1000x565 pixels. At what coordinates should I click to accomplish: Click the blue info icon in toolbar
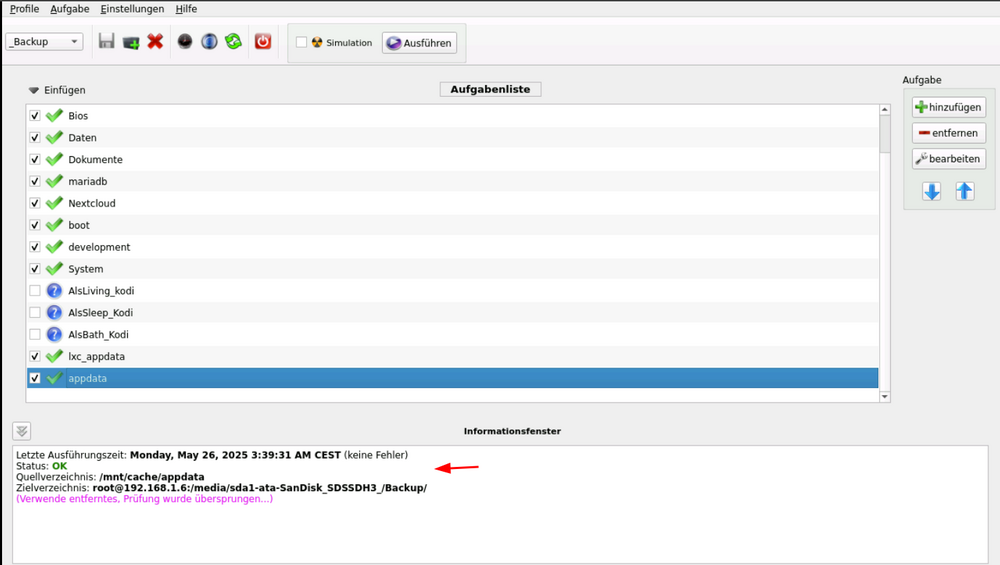[x=209, y=41]
